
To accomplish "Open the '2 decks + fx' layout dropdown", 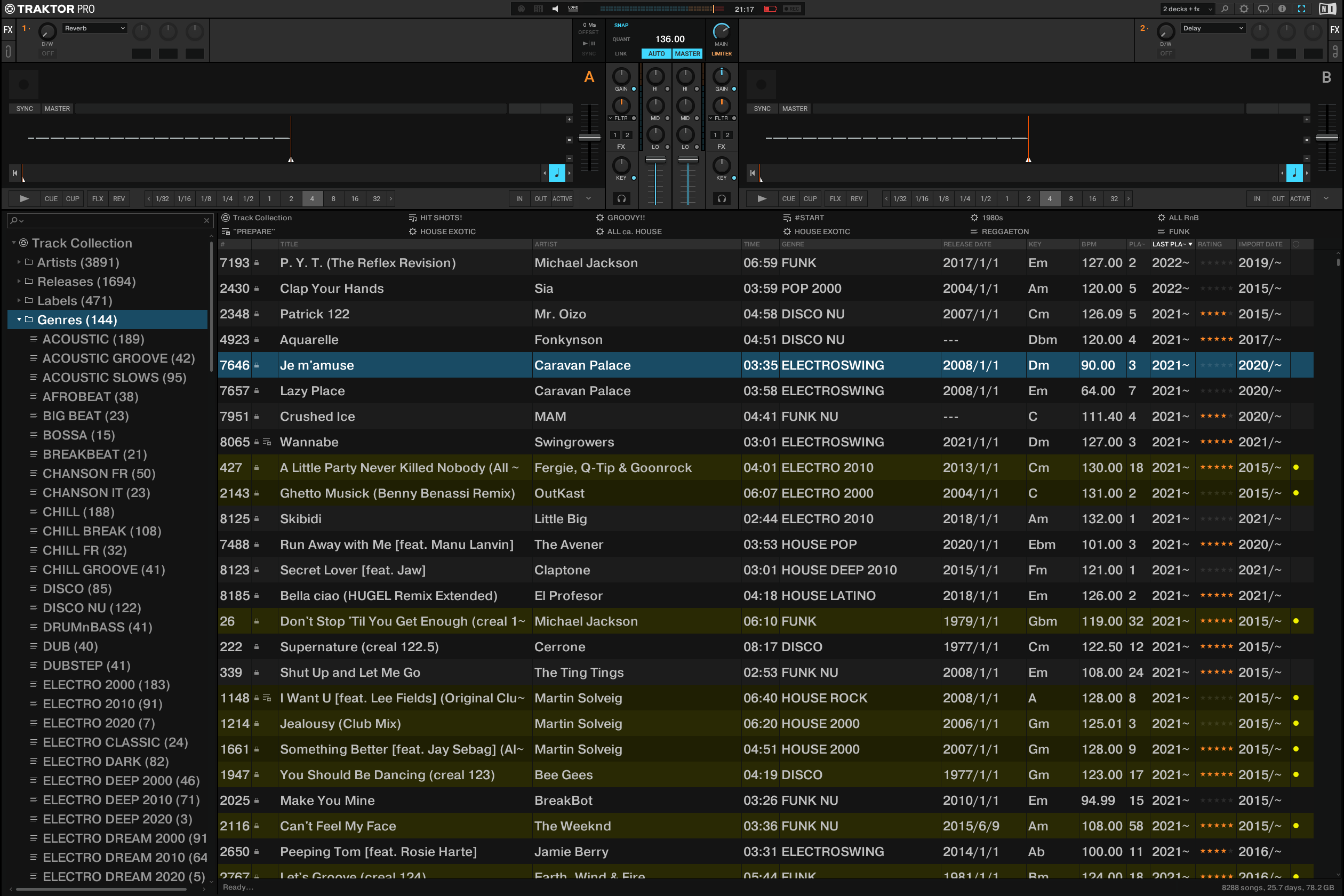I will (x=1187, y=9).
